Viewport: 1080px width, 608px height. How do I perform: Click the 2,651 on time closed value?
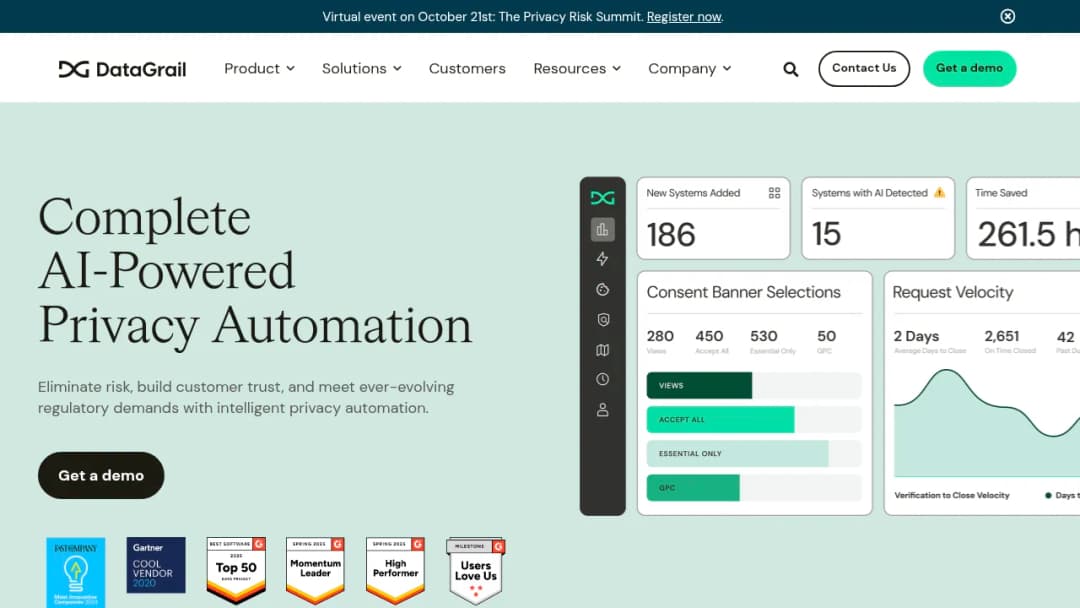1001,336
